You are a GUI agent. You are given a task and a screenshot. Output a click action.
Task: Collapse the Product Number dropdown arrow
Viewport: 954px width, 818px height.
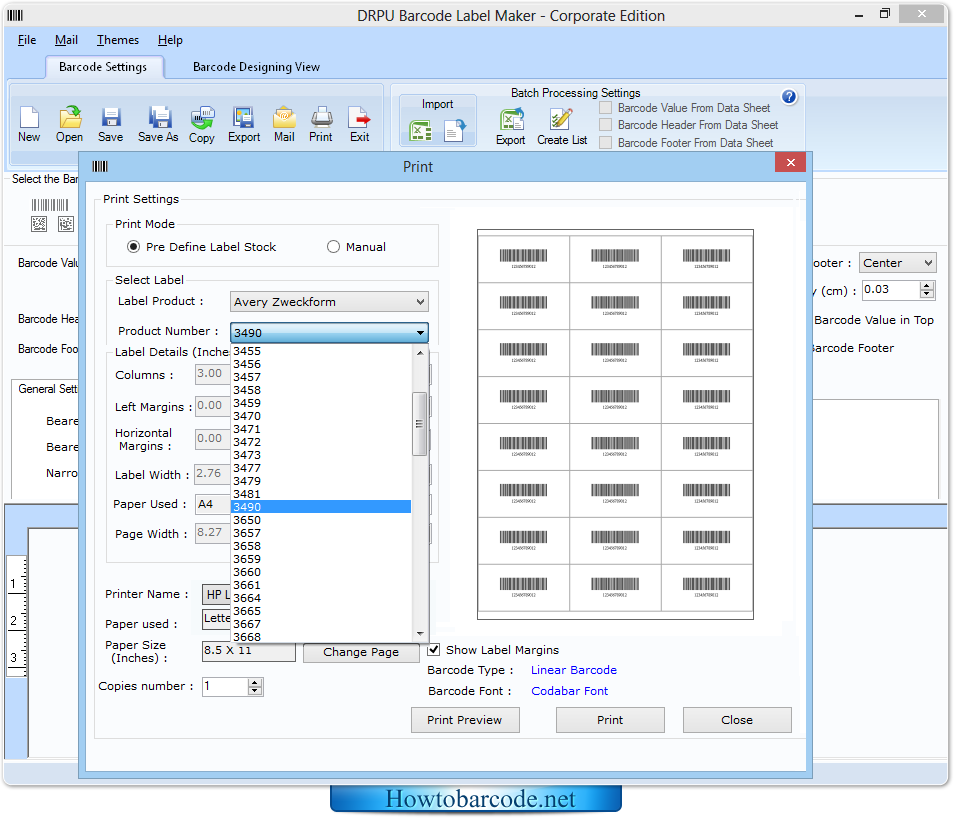(420, 333)
